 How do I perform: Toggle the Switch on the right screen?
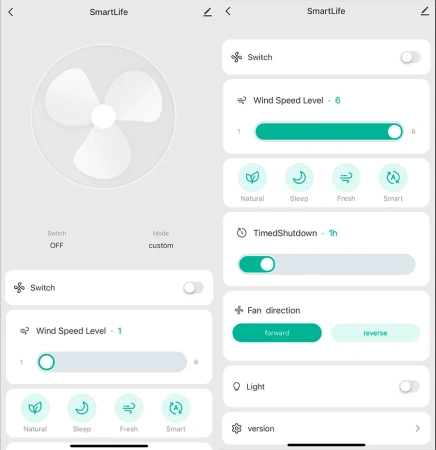point(411,57)
